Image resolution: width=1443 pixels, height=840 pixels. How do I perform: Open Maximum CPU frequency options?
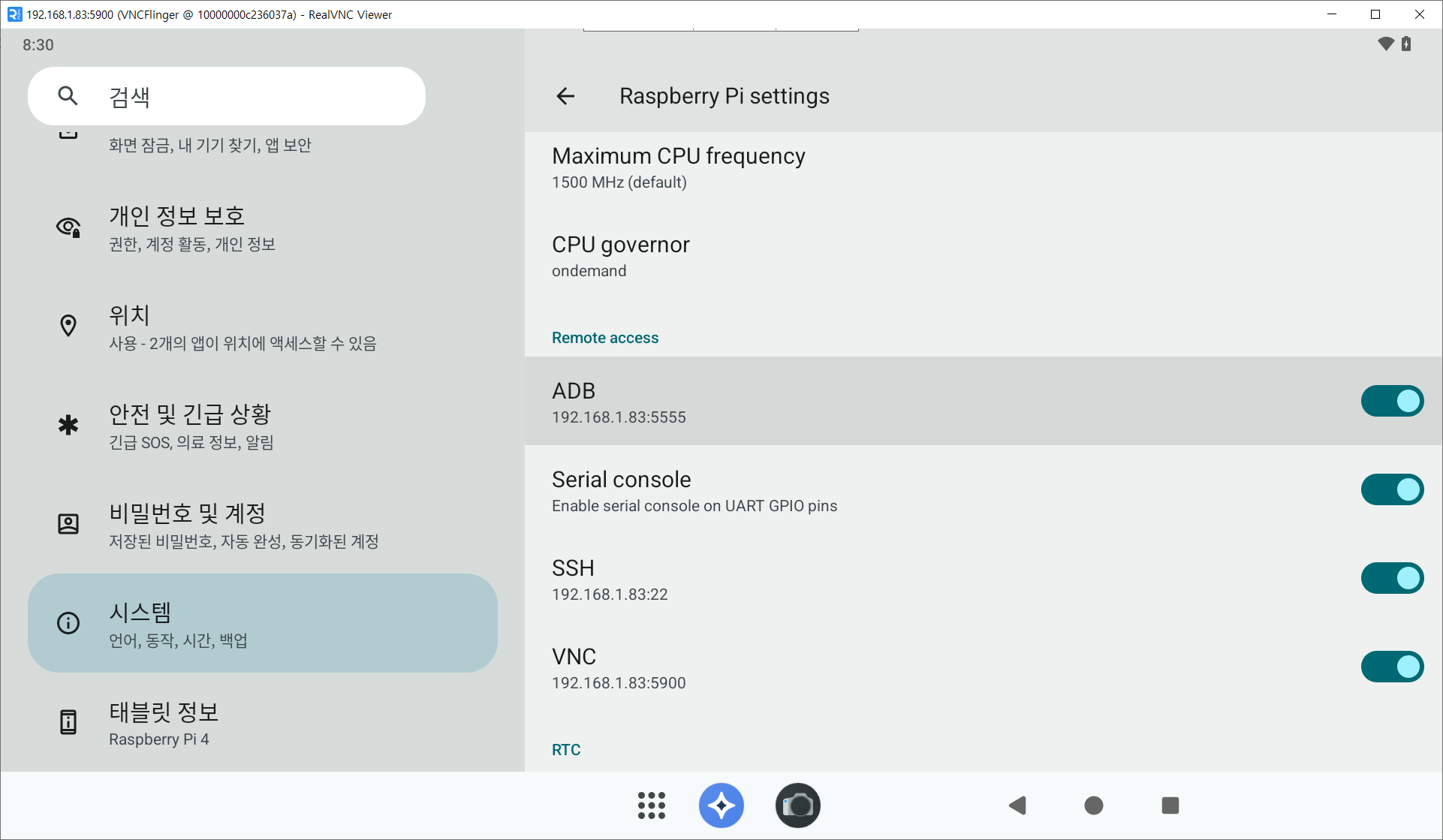click(678, 168)
